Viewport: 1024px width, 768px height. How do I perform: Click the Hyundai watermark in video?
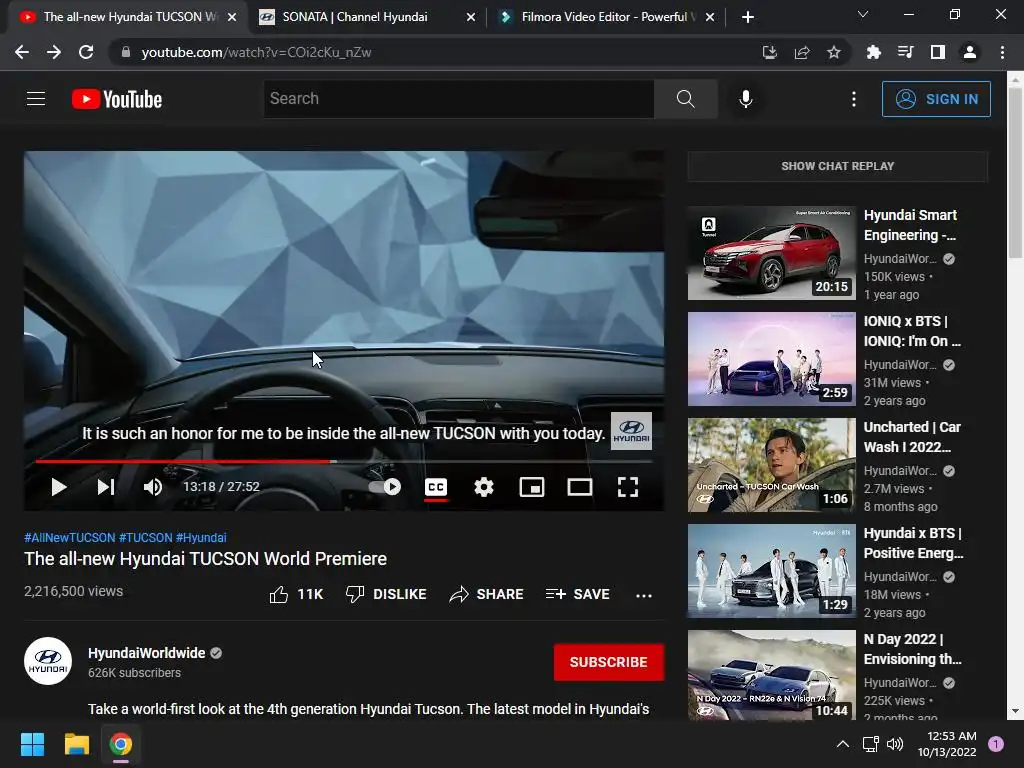631,431
